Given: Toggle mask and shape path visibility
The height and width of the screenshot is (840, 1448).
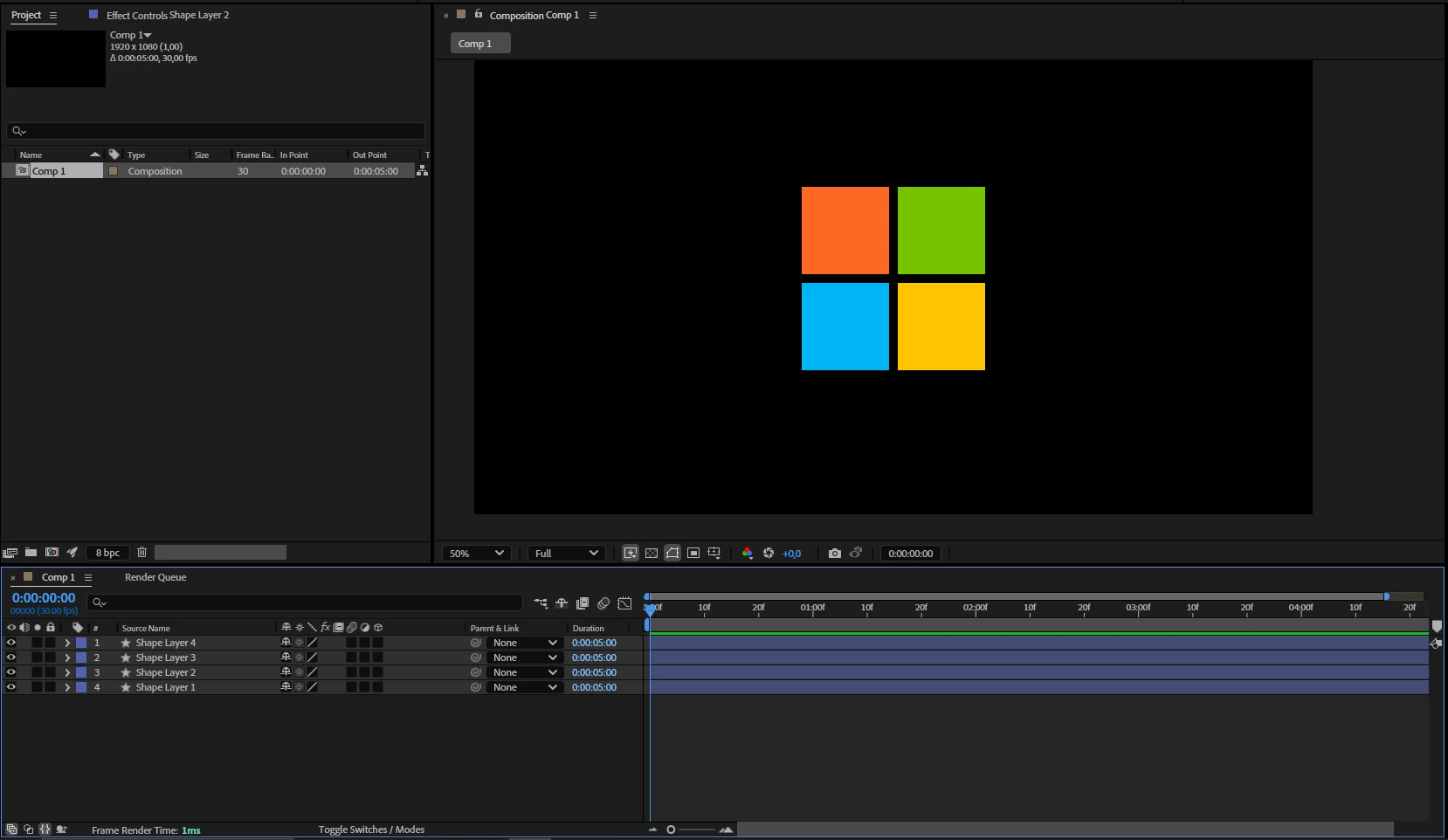Looking at the screenshot, I should (x=672, y=553).
